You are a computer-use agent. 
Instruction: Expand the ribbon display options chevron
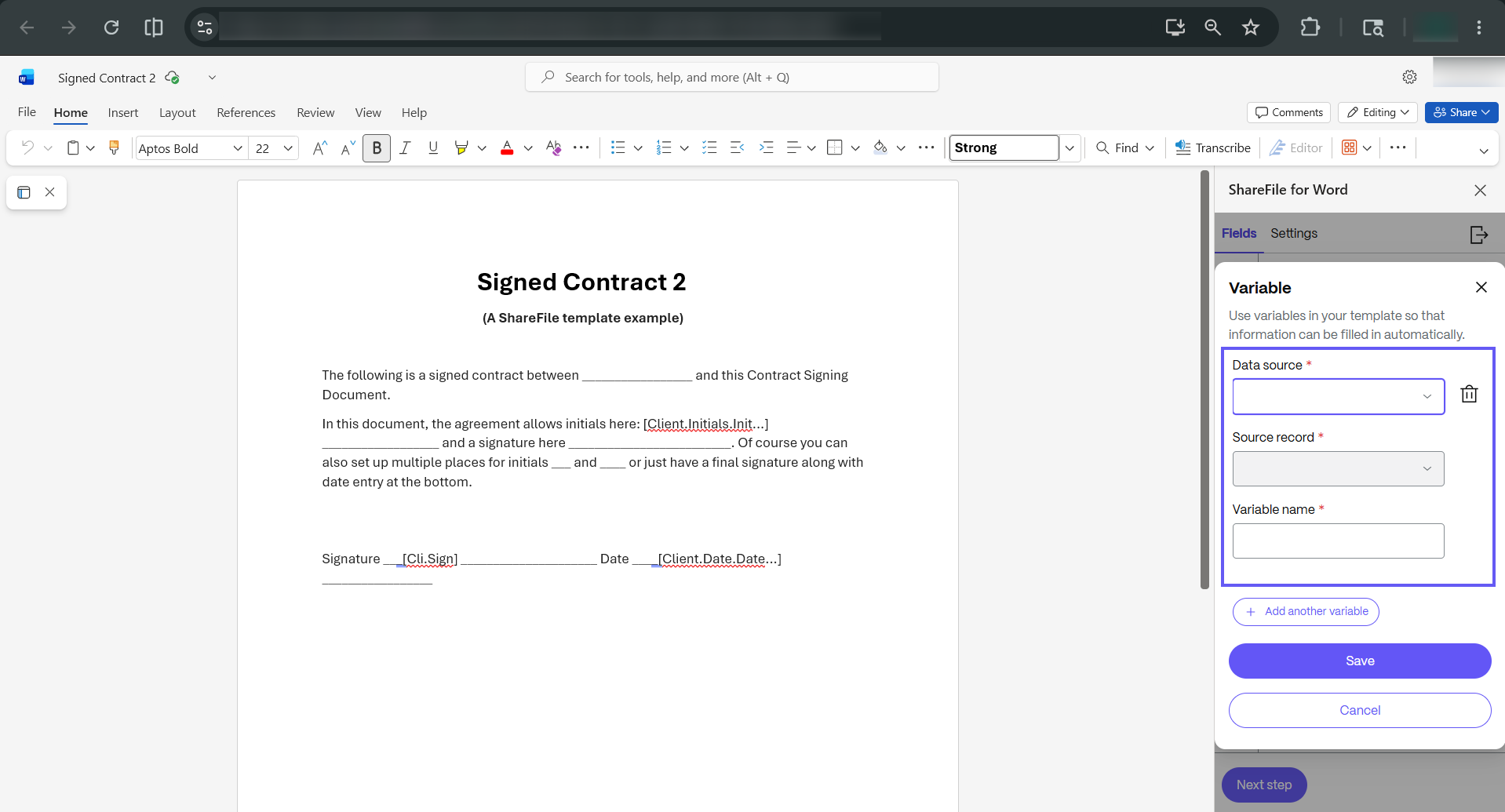(1483, 151)
